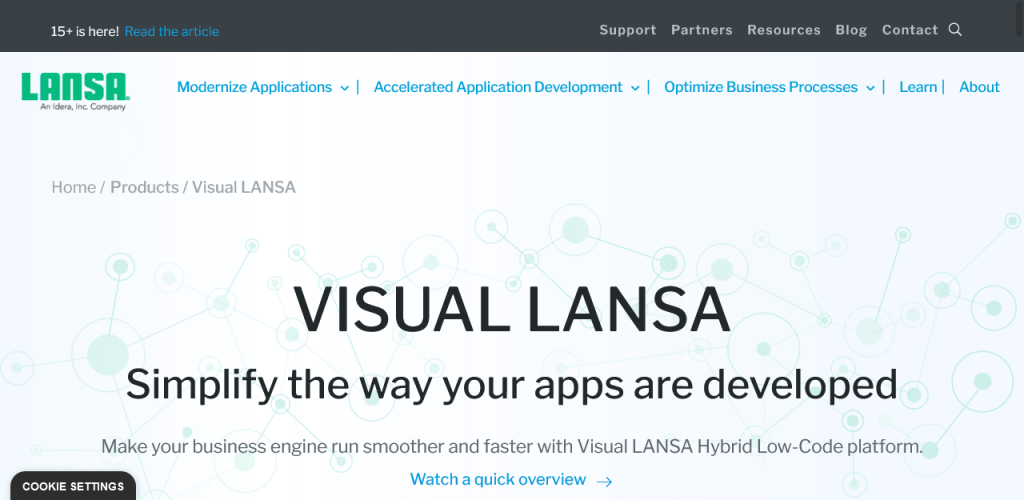Click the Visual LANSA breadcrumb text

(x=244, y=187)
